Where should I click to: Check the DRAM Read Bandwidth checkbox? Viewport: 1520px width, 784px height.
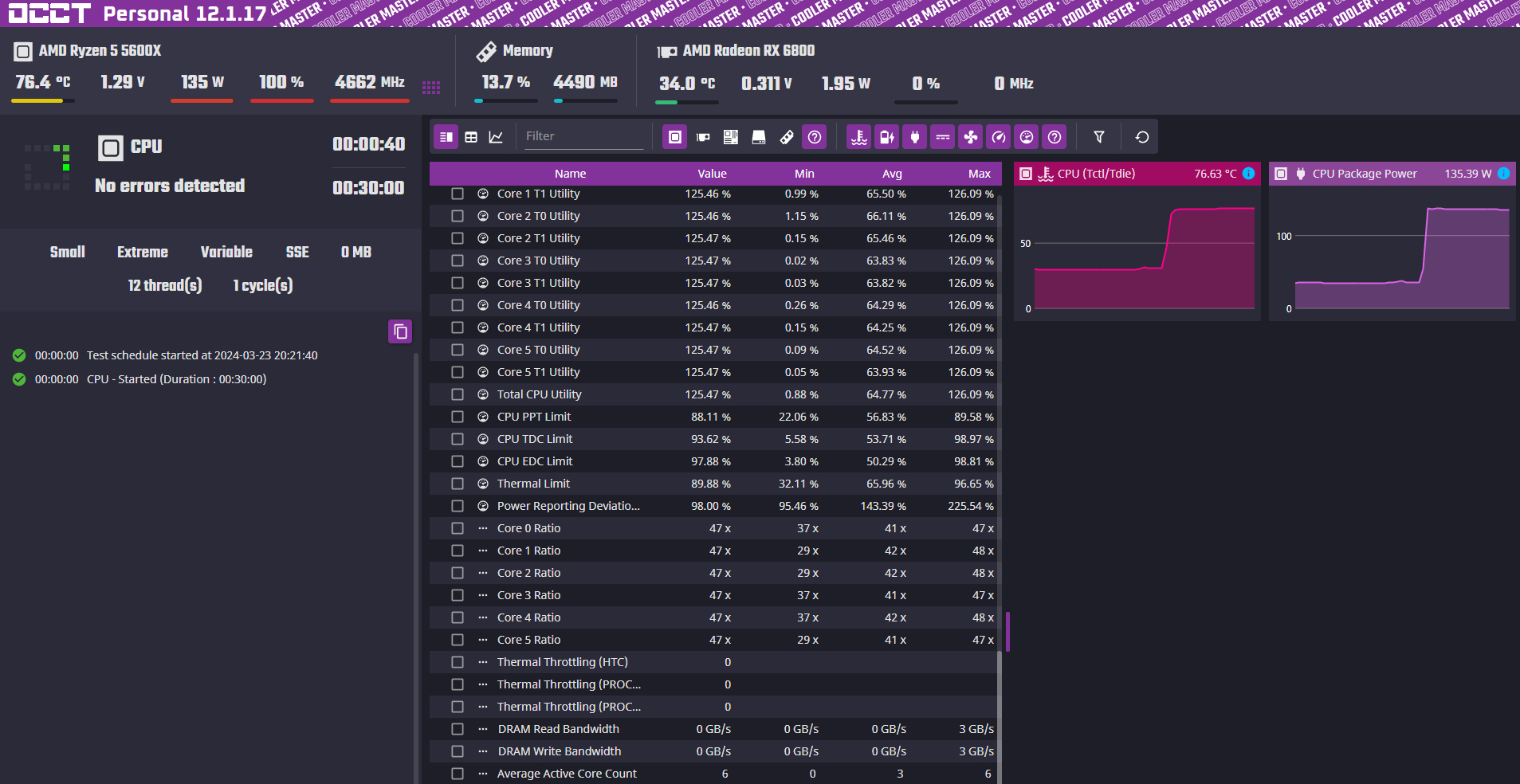(x=458, y=729)
